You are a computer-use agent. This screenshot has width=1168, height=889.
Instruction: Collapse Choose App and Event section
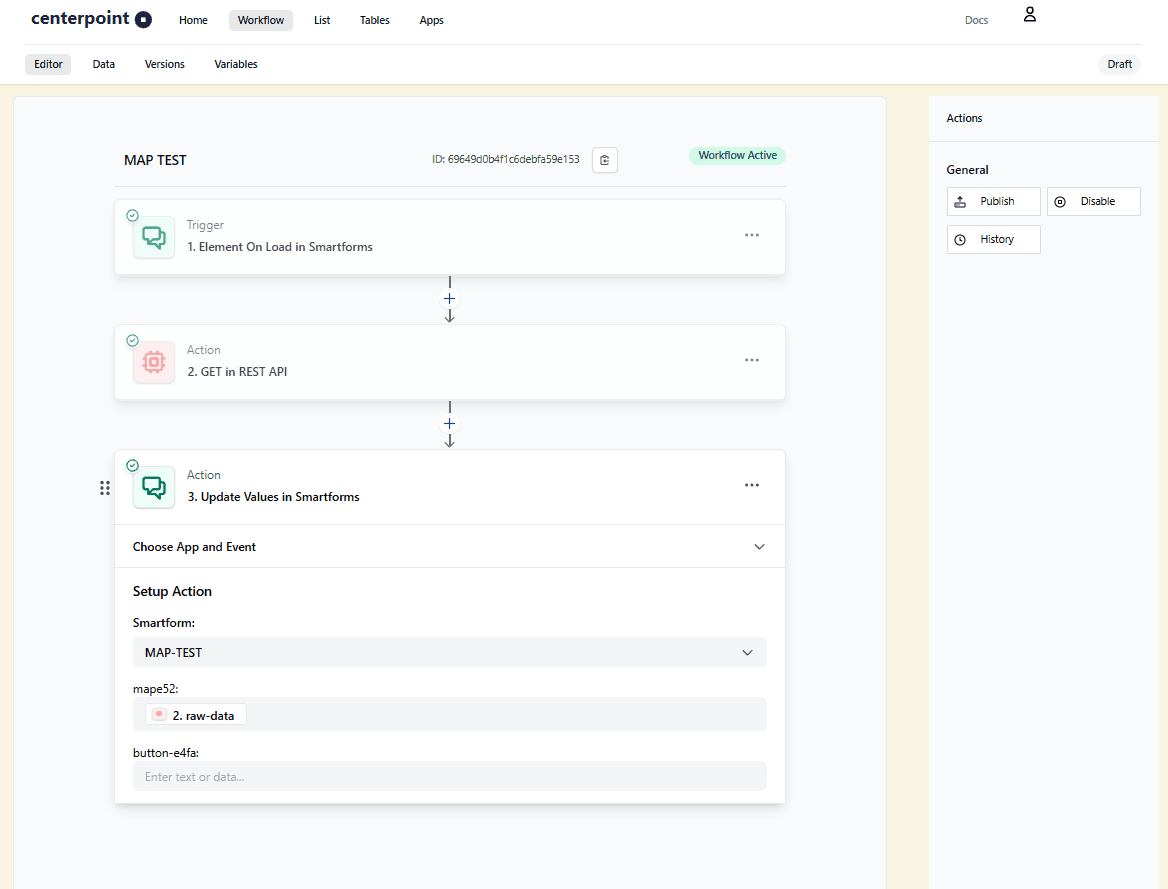tap(759, 547)
